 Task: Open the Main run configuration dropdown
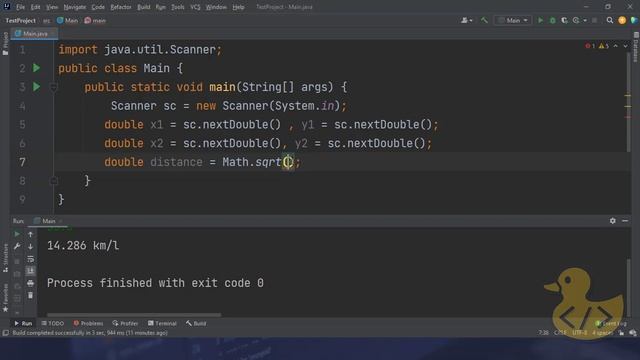[513, 20]
